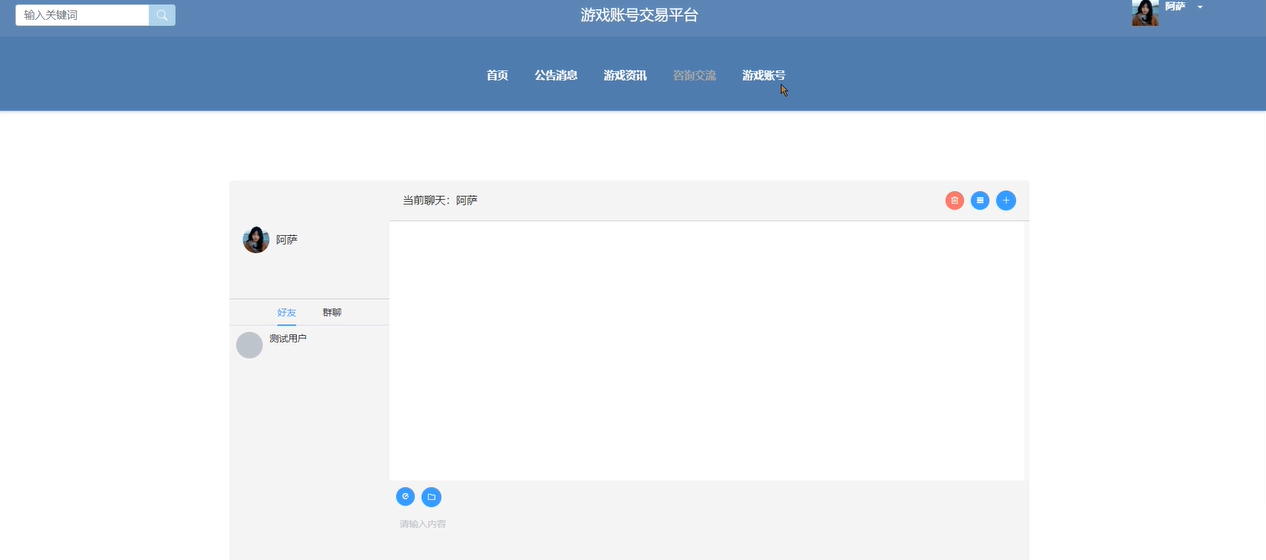Click the gray avatar of 测试用户
The height and width of the screenshot is (560, 1266).
pyautogui.click(x=249, y=345)
